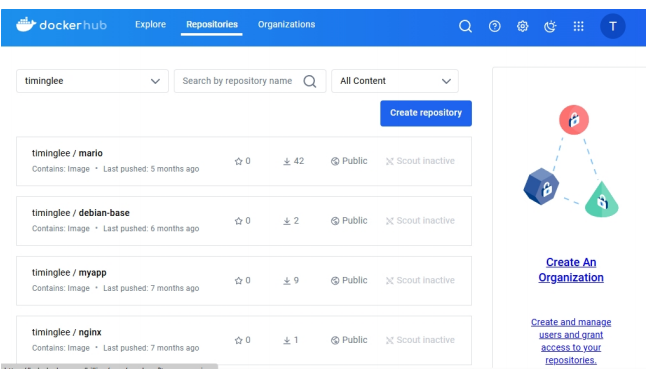Click the star icon for myapp

coord(238,281)
